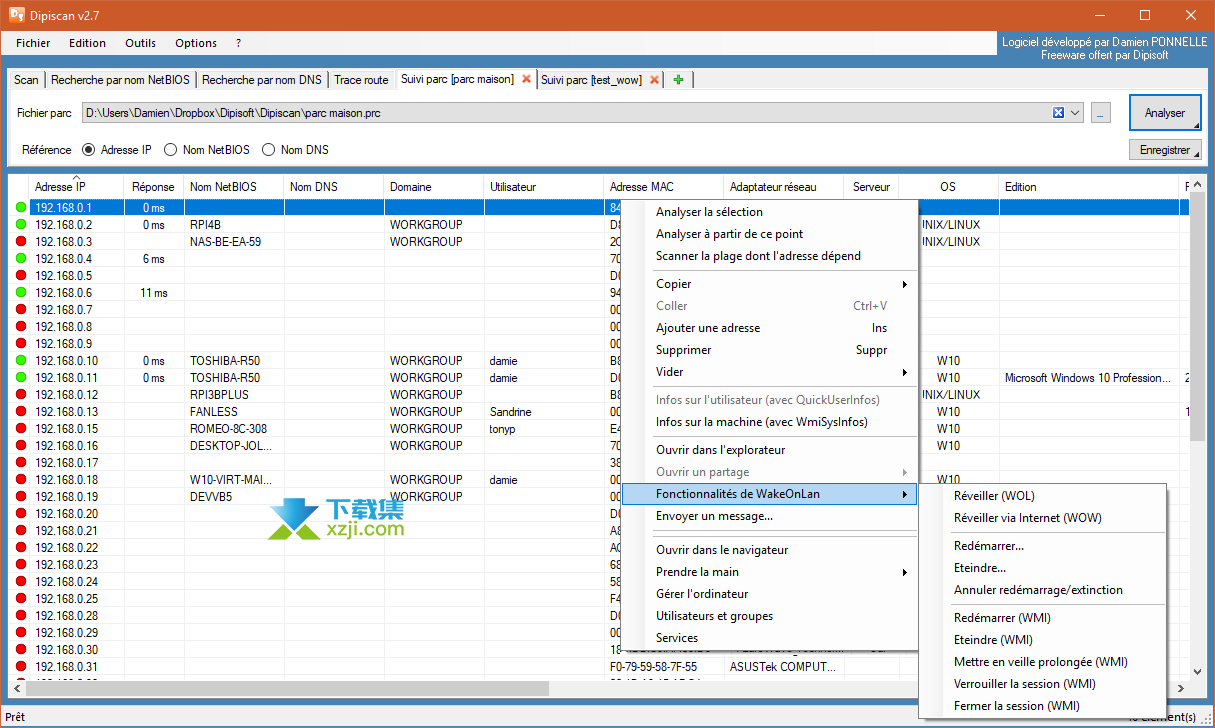The width and height of the screenshot is (1215, 728).
Task: Click red status dot for 192.168.0.3
Action: pos(21,242)
